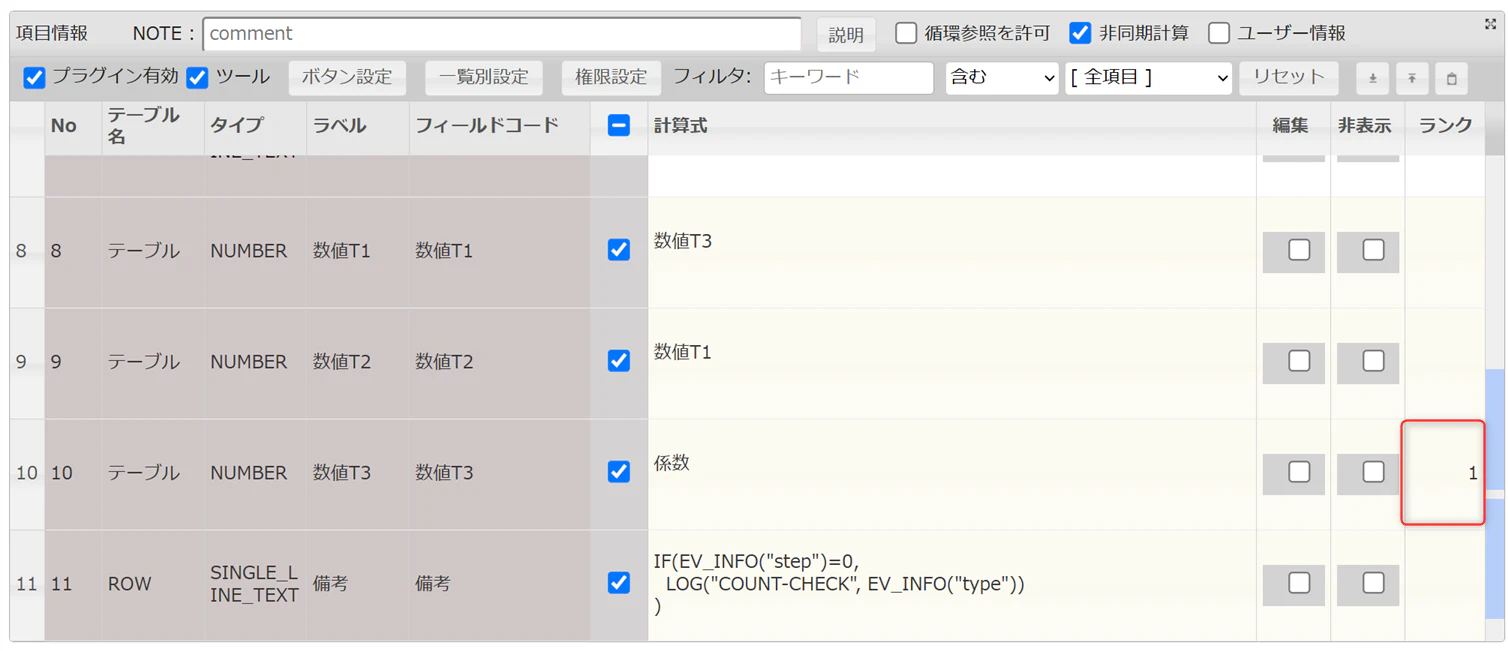Click the 数値T1 label cell in row 8

pos(358,251)
